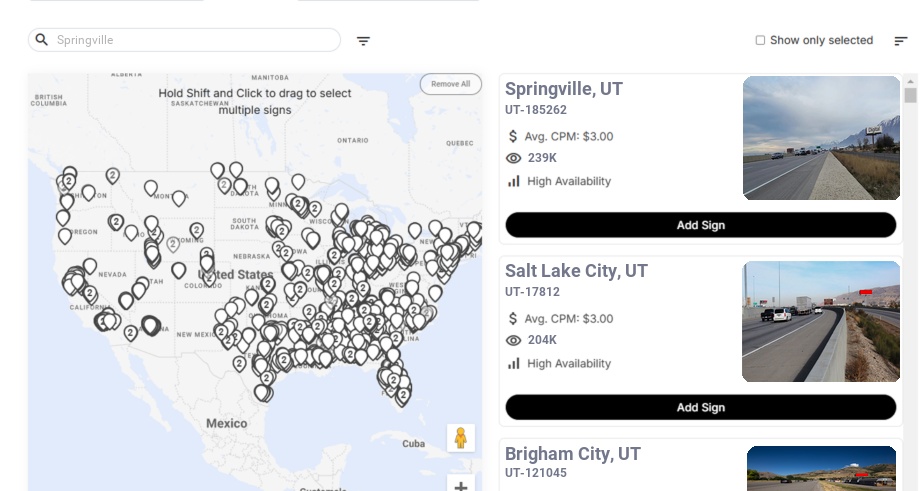Viewport: 920px width, 491px height.
Task: Click Salt Lake City views eye icon
Action: click(514, 340)
